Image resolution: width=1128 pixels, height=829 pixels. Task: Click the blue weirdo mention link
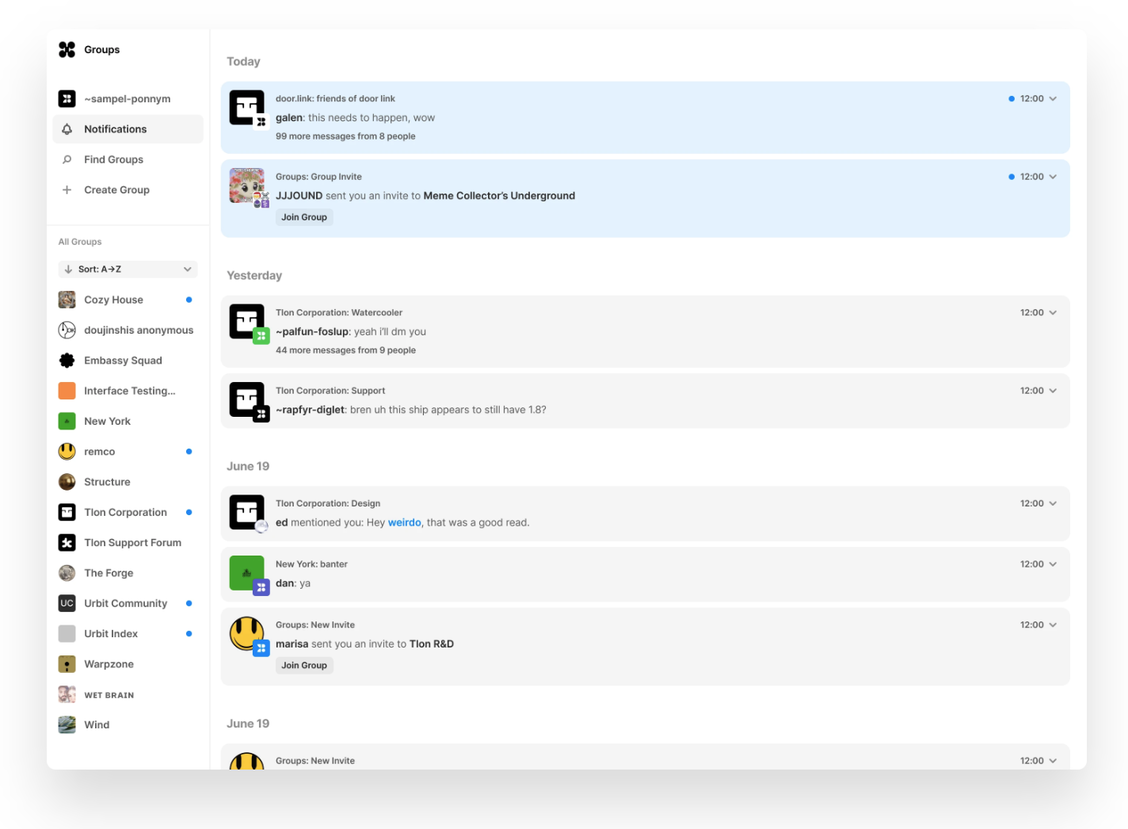[x=404, y=522]
